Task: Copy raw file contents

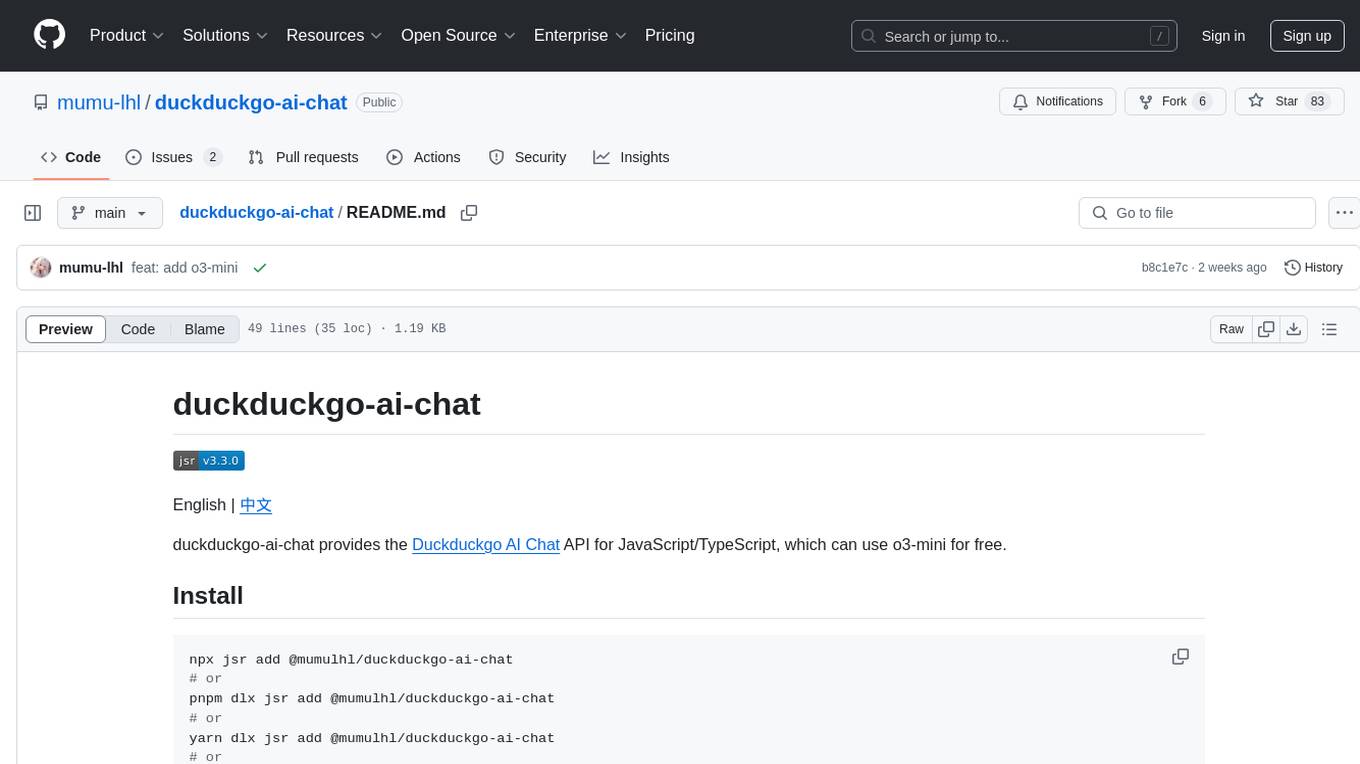Action: 1266,329
